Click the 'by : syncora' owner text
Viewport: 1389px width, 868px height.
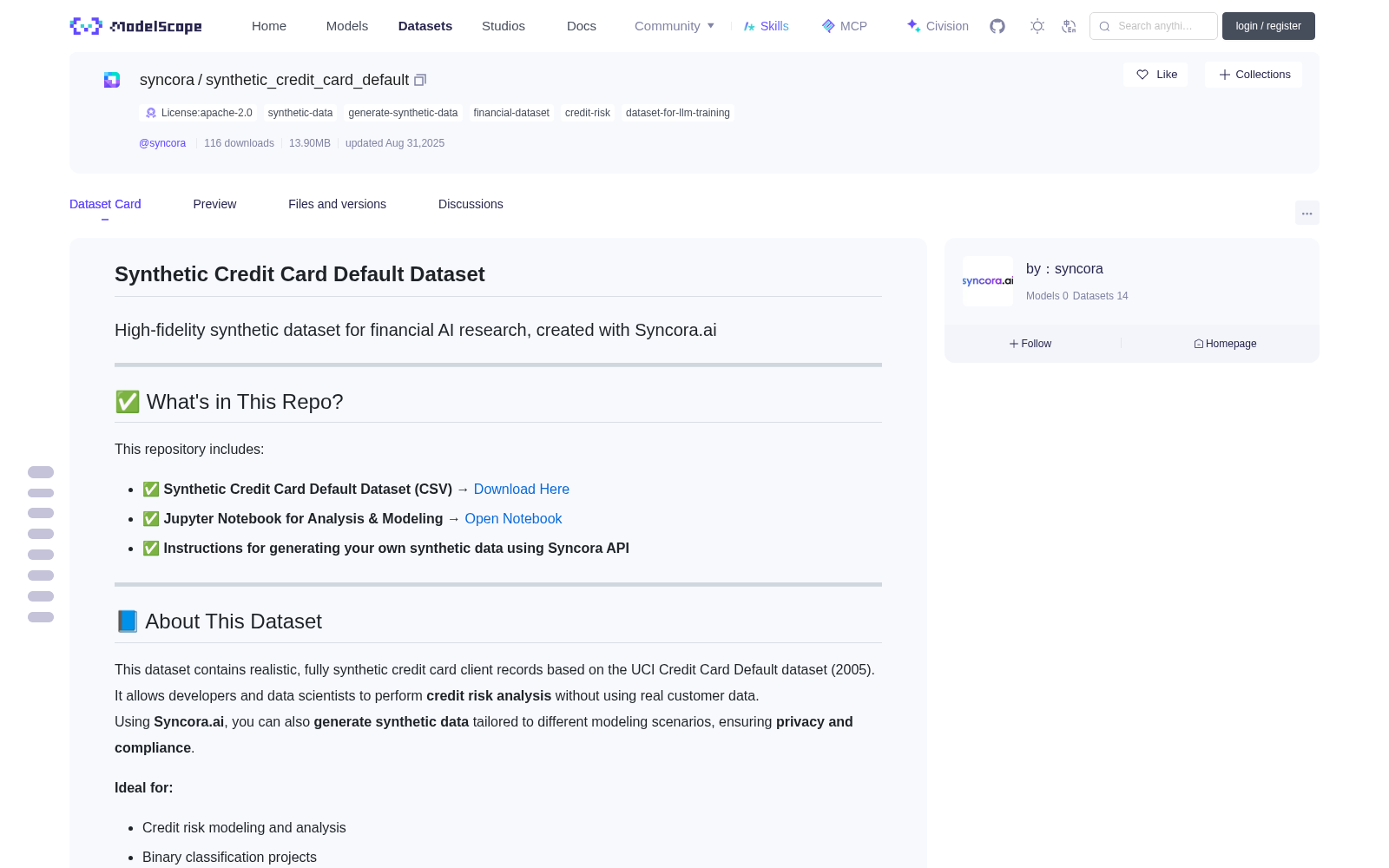[x=1064, y=269]
